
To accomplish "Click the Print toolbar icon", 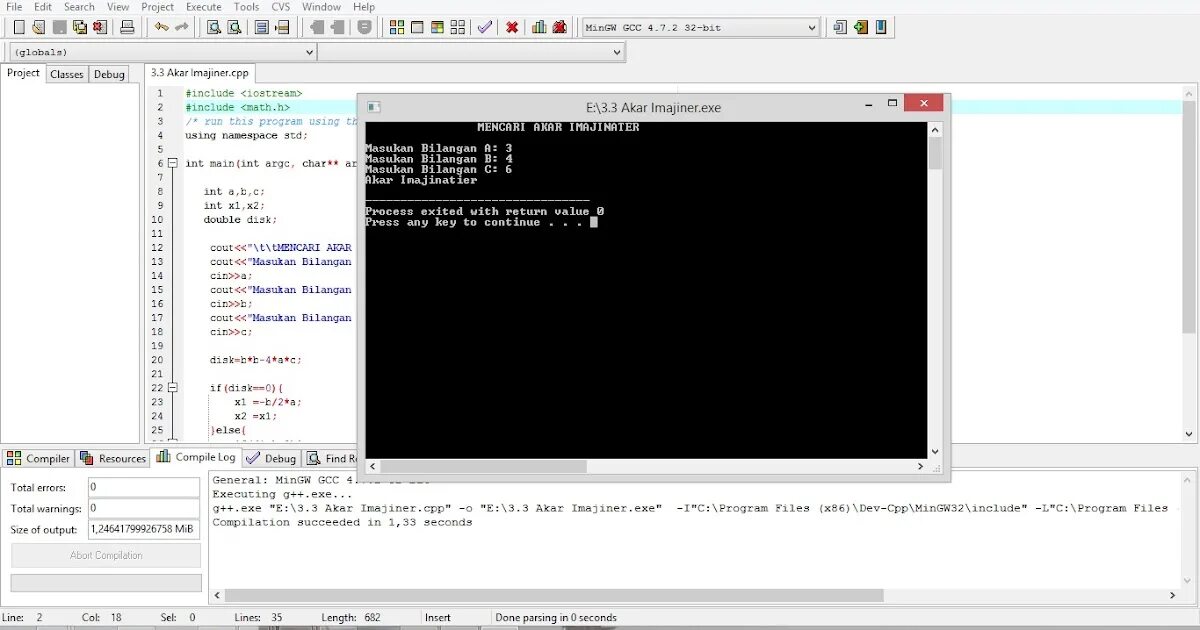I will (128, 27).
